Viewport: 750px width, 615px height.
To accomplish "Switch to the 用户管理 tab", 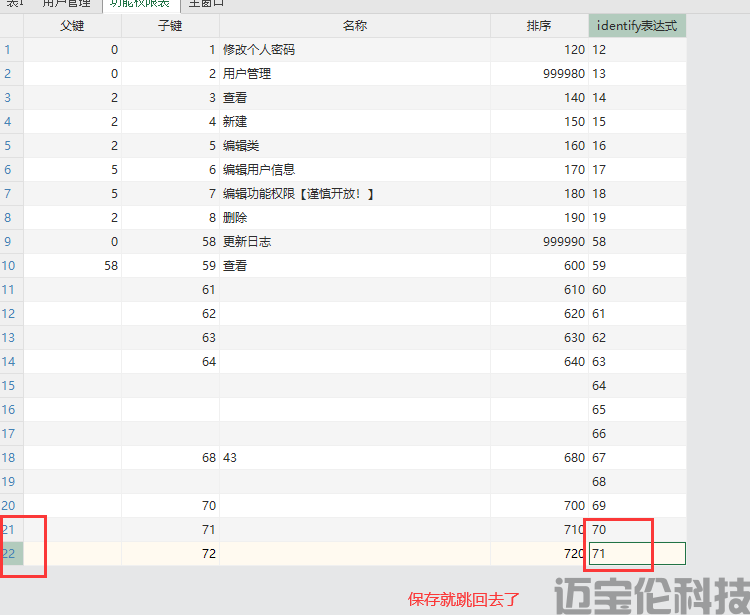I will 66,4.
